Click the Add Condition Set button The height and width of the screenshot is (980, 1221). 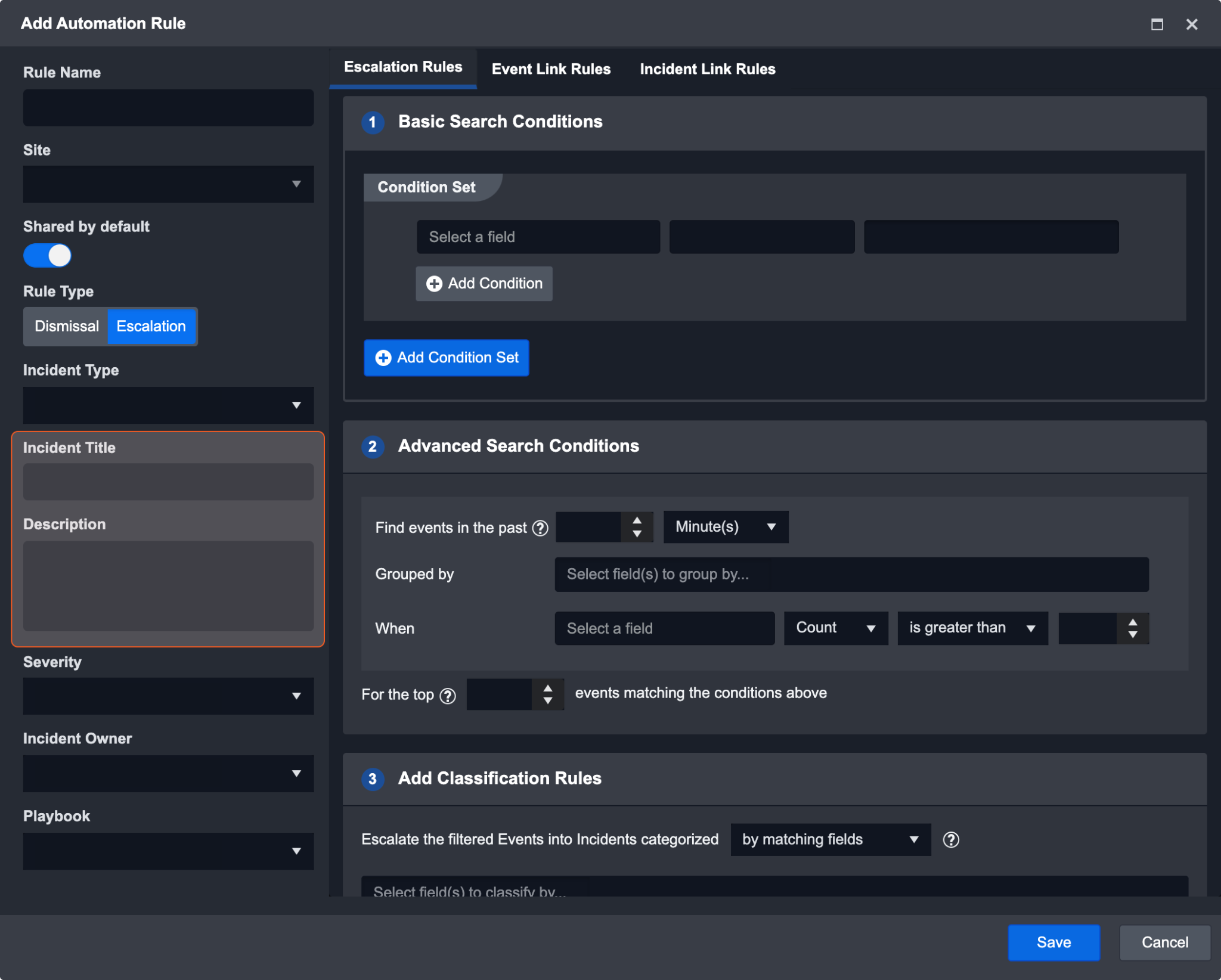coord(447,358)
